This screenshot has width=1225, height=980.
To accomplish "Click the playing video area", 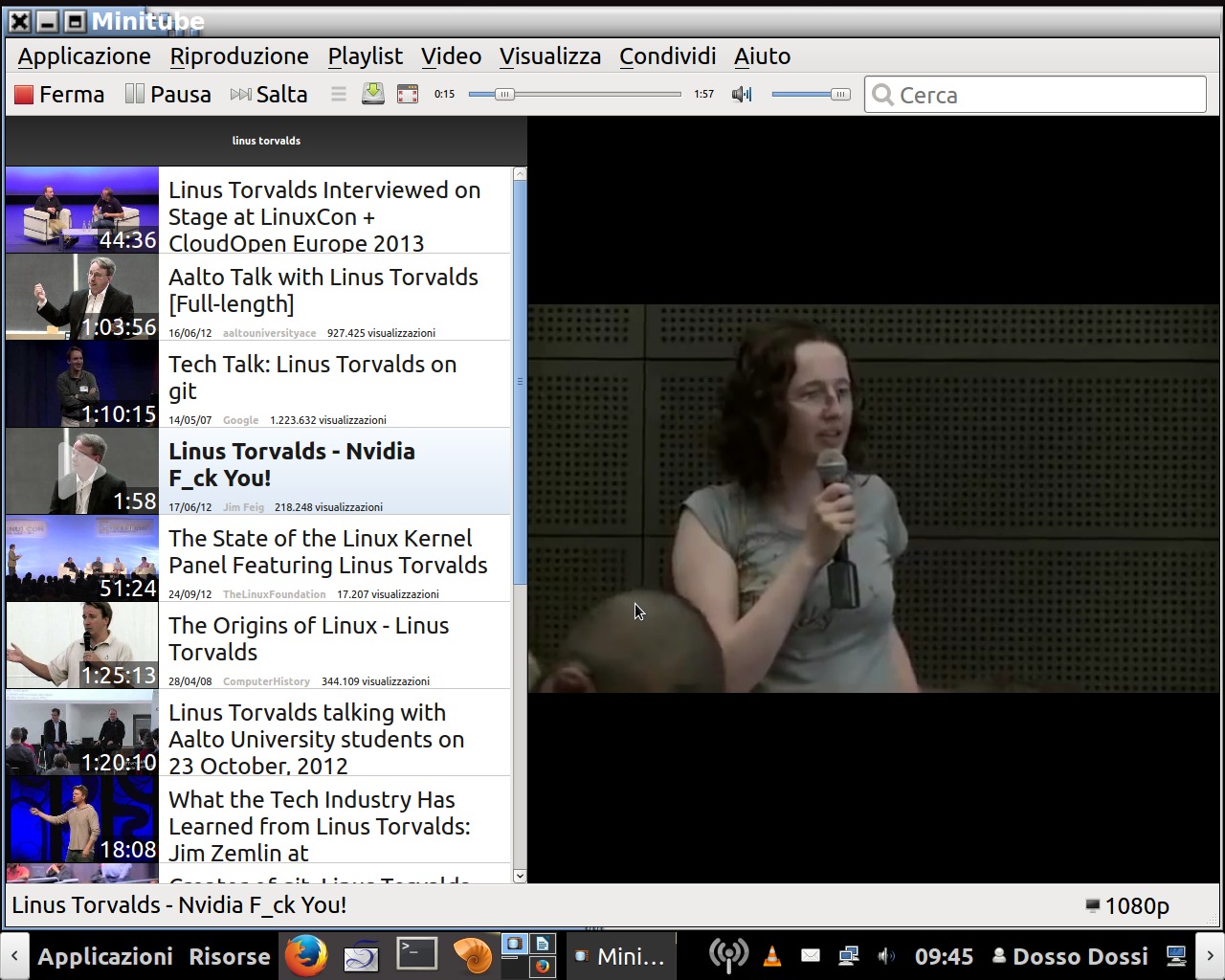I will click(x=875, y=499).
